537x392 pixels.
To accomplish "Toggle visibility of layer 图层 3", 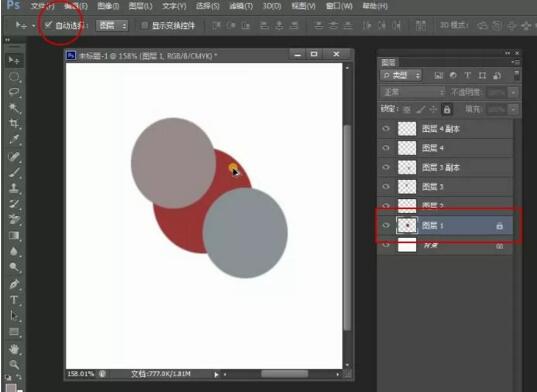I will pyautogui.click(x=386, y=187).
